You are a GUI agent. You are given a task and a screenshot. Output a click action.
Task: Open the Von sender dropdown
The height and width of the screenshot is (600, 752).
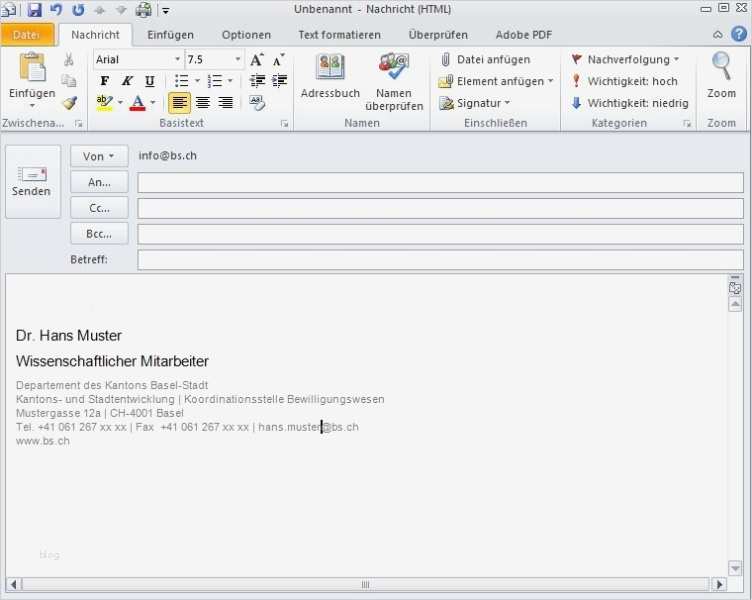pos(99,156)
